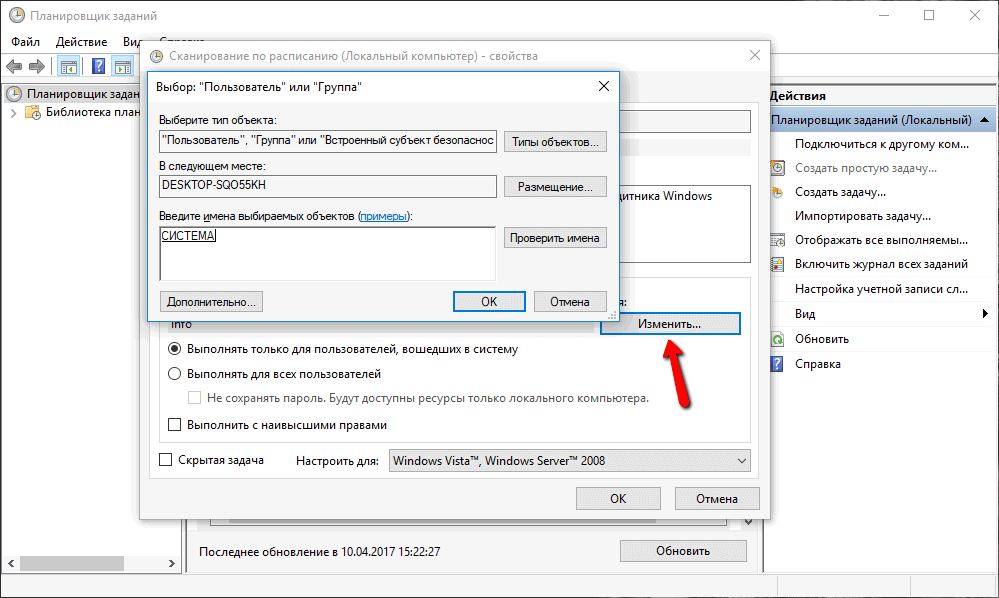Close the user or group selection dialog

[x=604, y=86]
